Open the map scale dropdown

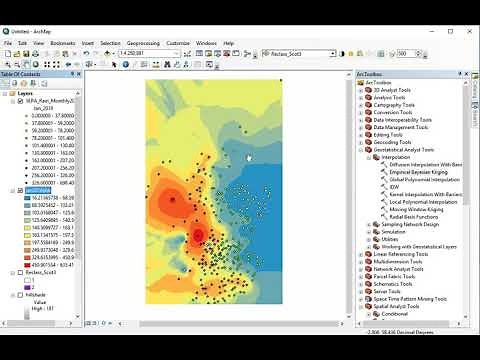coord(176,53)
